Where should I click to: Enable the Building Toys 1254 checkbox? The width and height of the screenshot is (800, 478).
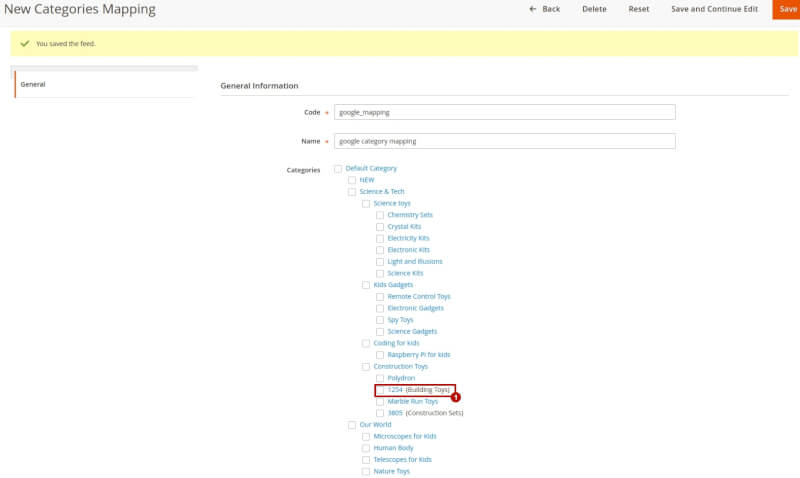[x=380, y=390]
